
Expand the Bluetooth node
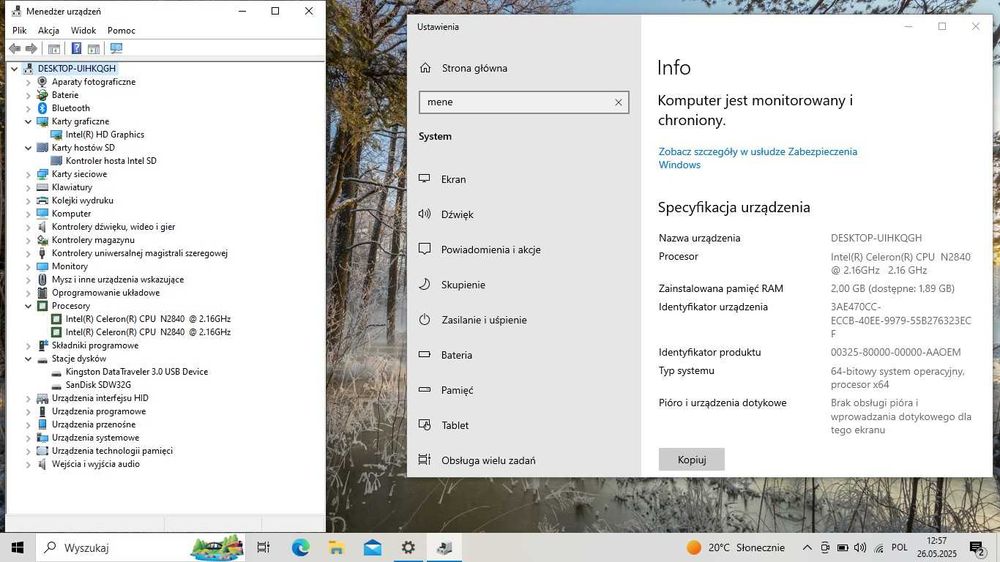(x=28, y=108)
